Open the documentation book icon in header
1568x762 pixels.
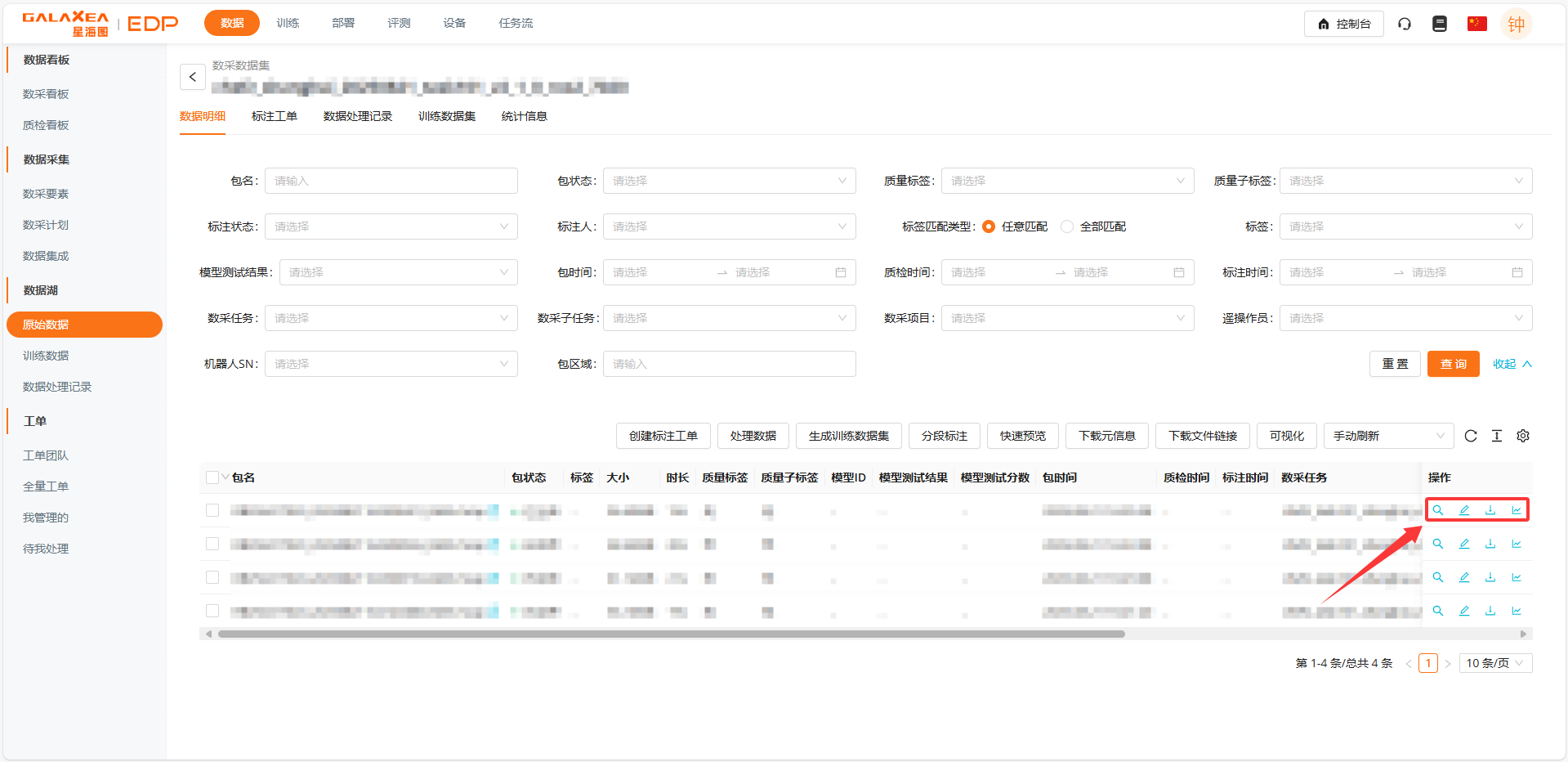[1440, 24]
